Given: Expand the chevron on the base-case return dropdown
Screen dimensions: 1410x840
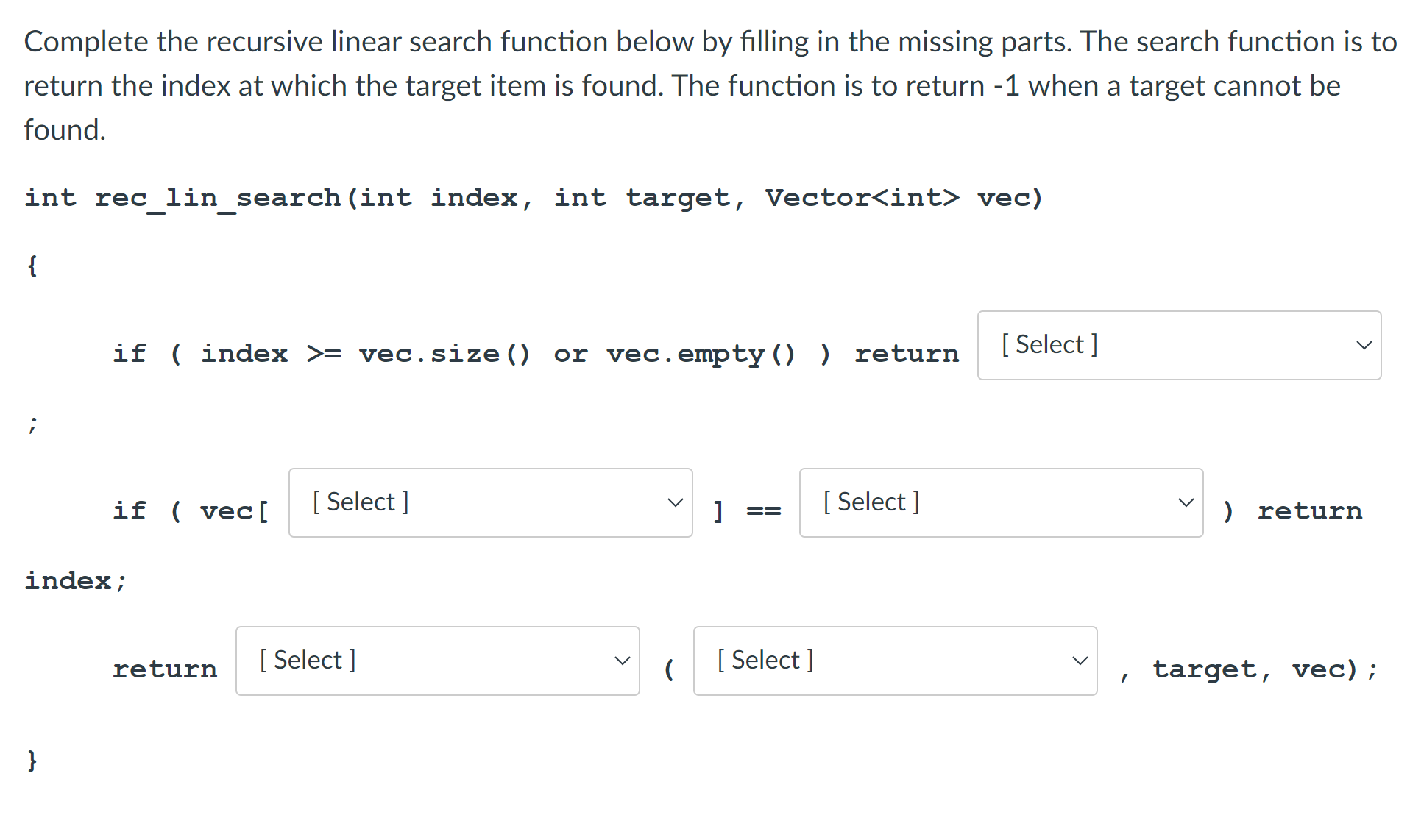Looking at the screenshot, I should point(1364,344).
